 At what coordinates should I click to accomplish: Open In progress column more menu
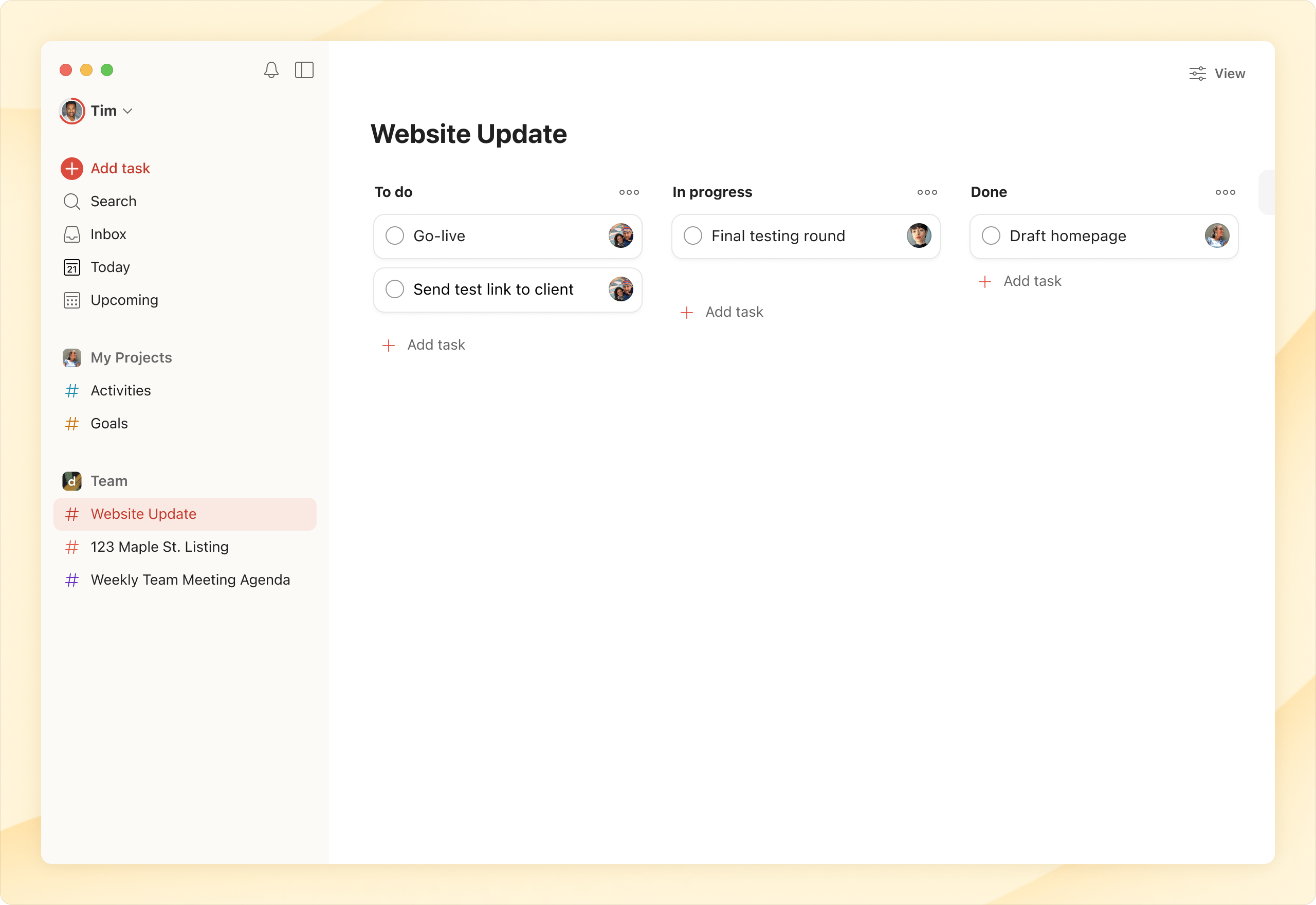(927, 192)
